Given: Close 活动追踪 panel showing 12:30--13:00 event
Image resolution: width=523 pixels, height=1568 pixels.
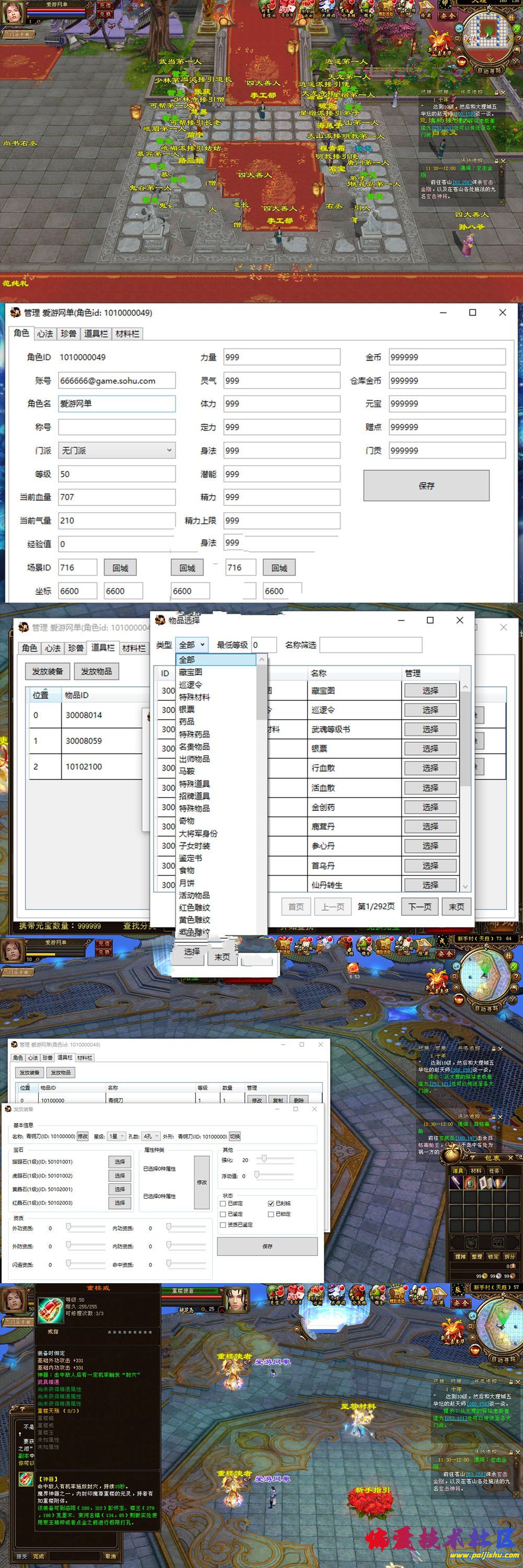Looking at the screenshot, I should click(501, 1117).
